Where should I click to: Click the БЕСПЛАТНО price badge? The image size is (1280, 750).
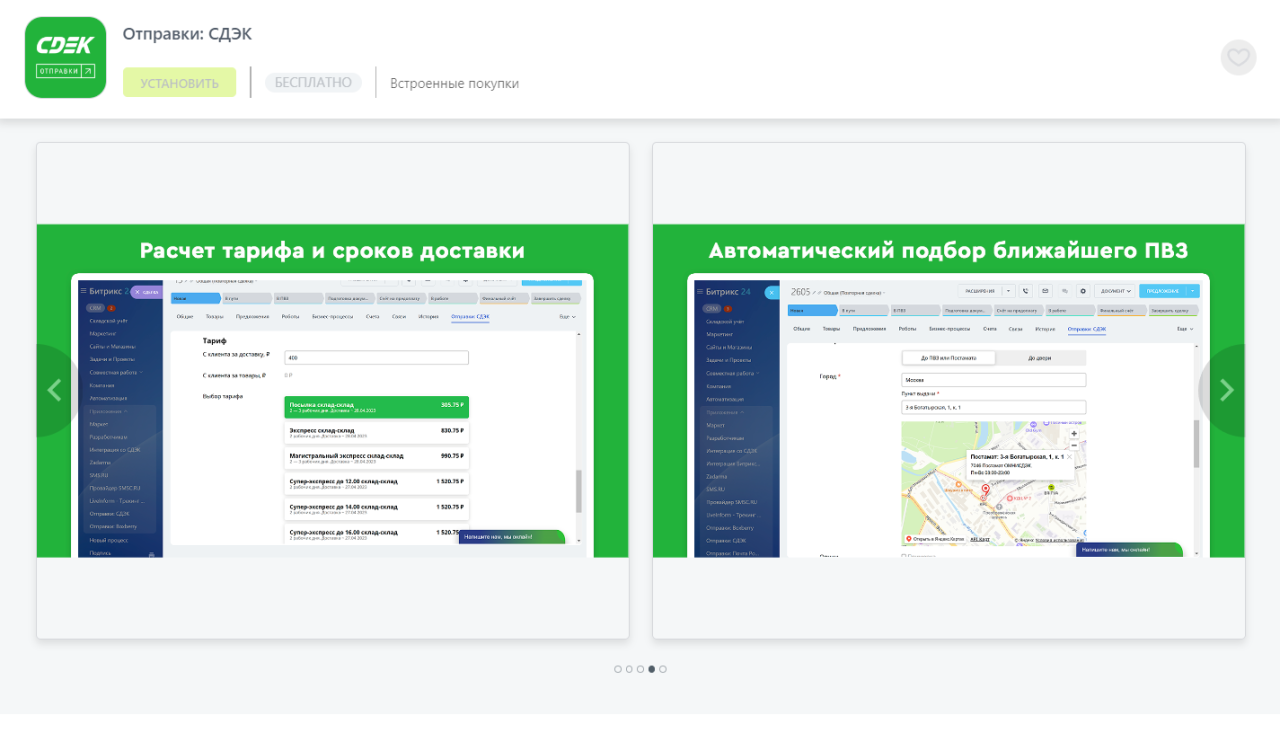313,83
